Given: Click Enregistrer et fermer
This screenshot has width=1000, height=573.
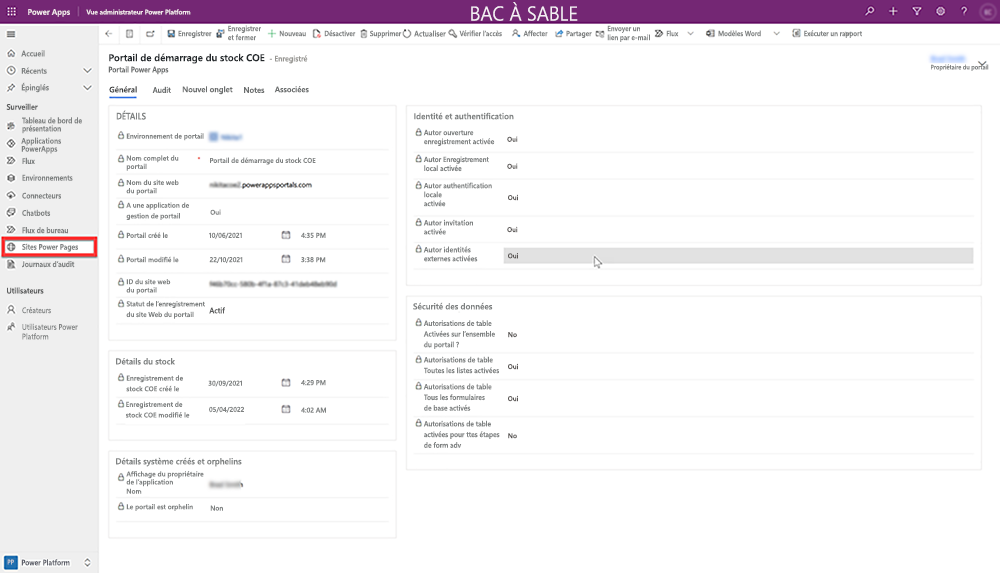Looking at the screenshot, I should (239, 33).
